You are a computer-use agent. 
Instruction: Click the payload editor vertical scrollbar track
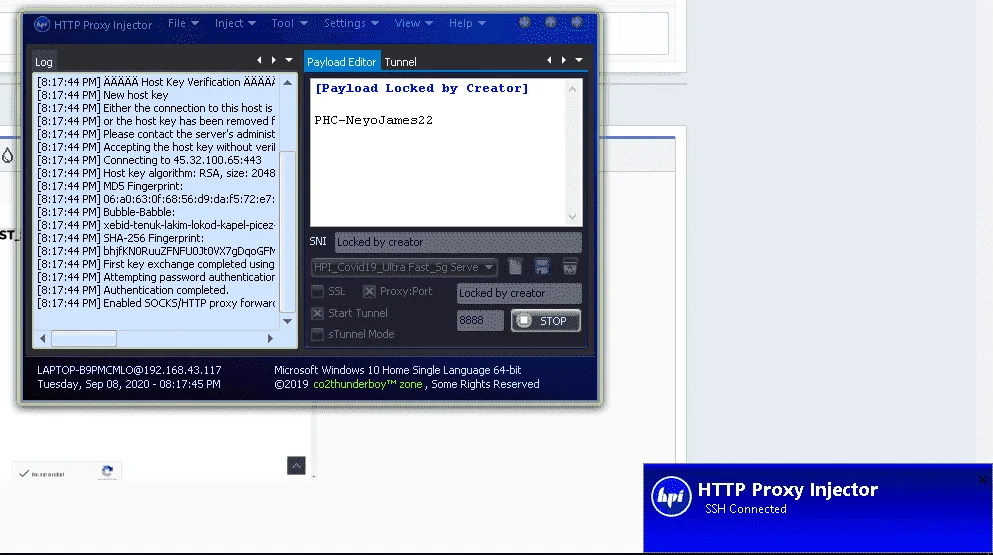tap(572, 153)
